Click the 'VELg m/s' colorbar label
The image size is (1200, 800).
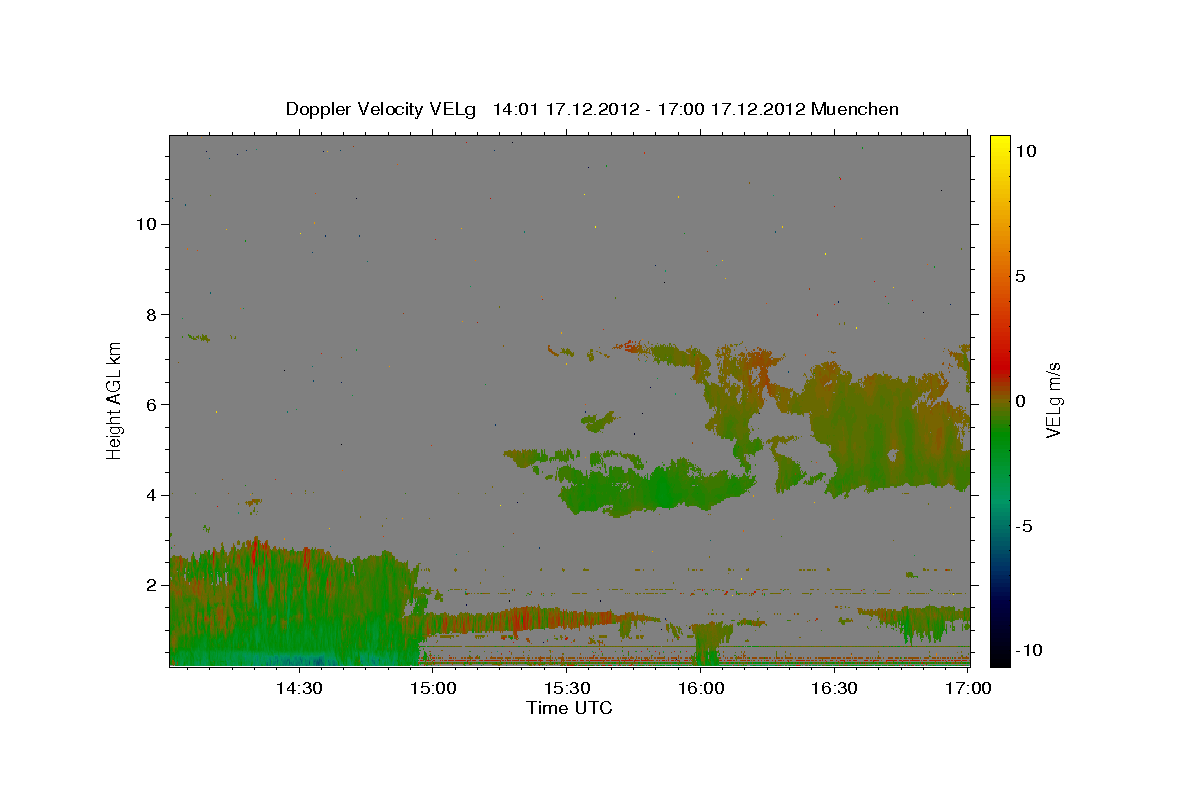coord(1053,401)
